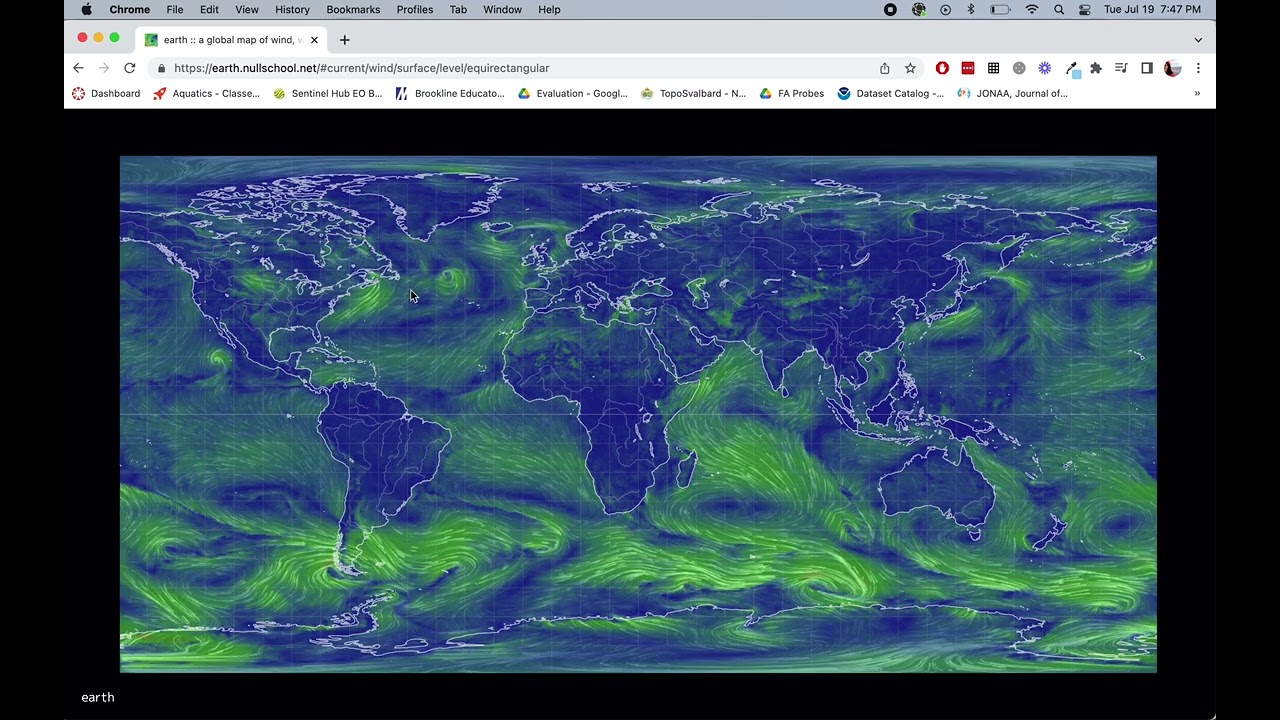Open the red hand ad-blocker extension
This screenshot has height=720, width=1280.
942,68
